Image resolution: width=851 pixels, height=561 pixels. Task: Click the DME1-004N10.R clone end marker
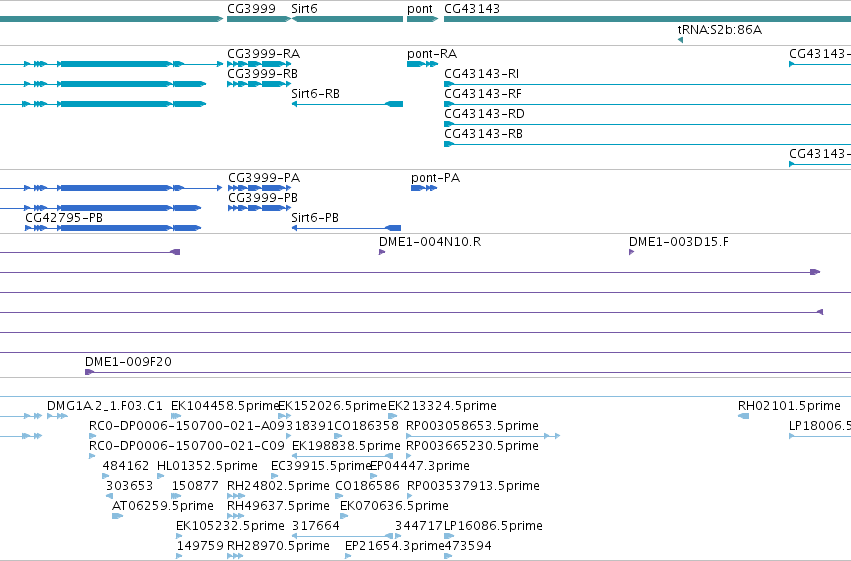(382, 252)
